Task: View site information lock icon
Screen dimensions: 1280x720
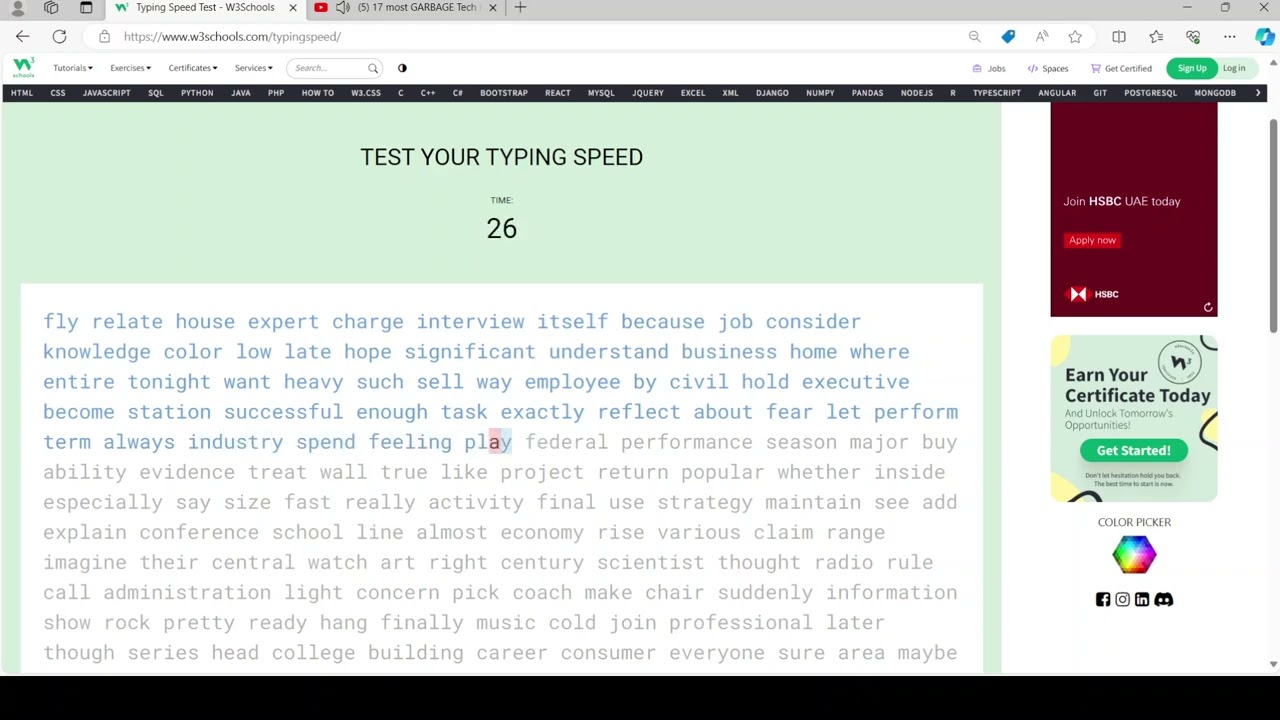Action: pos(104,37)
